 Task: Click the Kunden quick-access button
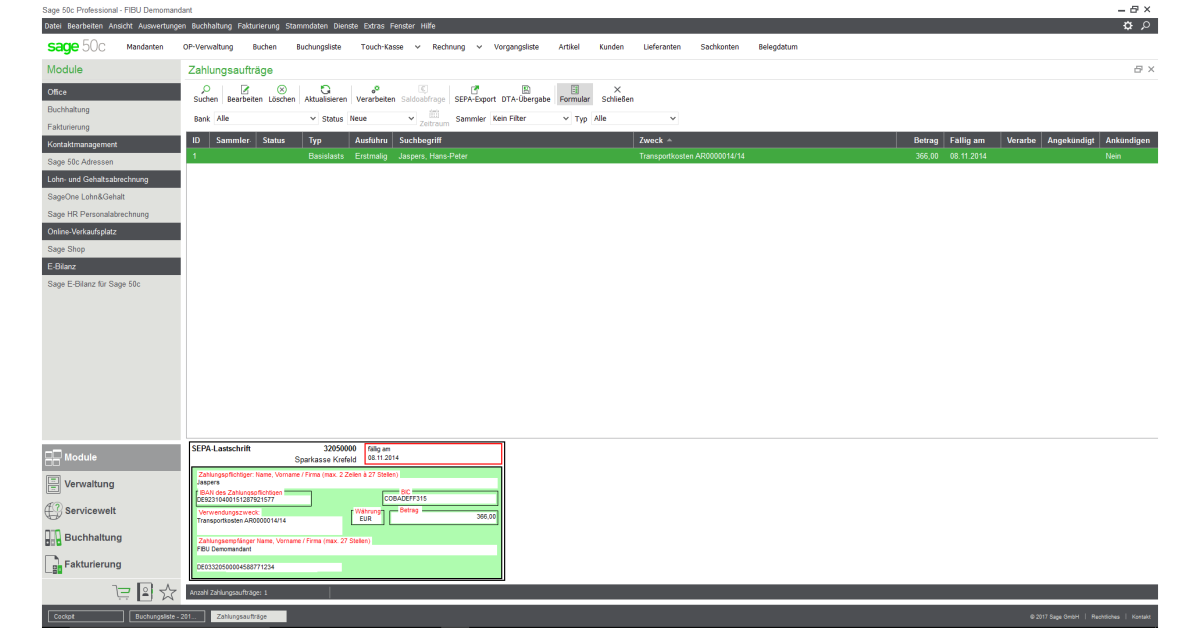(x=611, y=47)
